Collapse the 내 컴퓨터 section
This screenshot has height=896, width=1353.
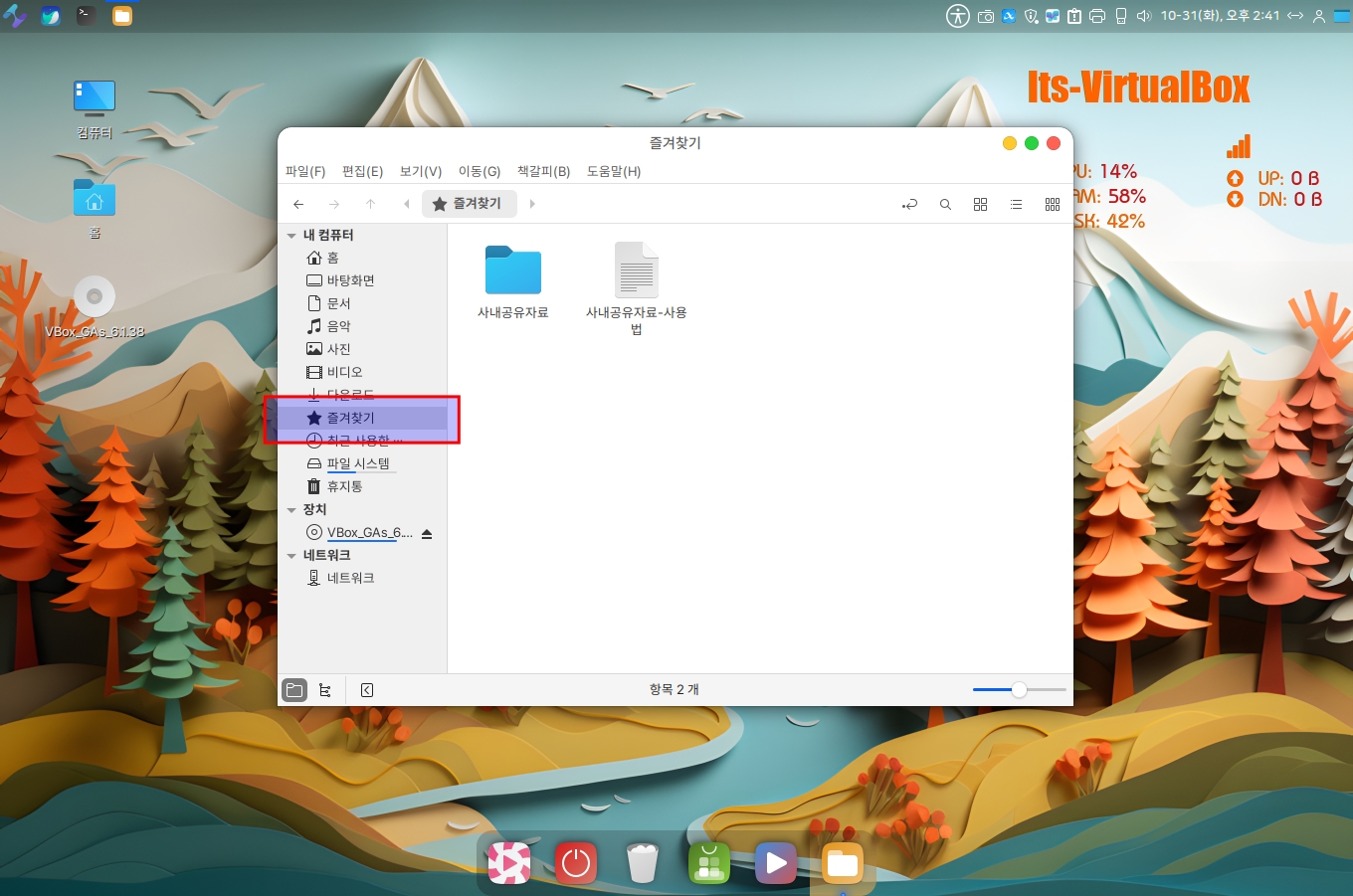[291, 236]
